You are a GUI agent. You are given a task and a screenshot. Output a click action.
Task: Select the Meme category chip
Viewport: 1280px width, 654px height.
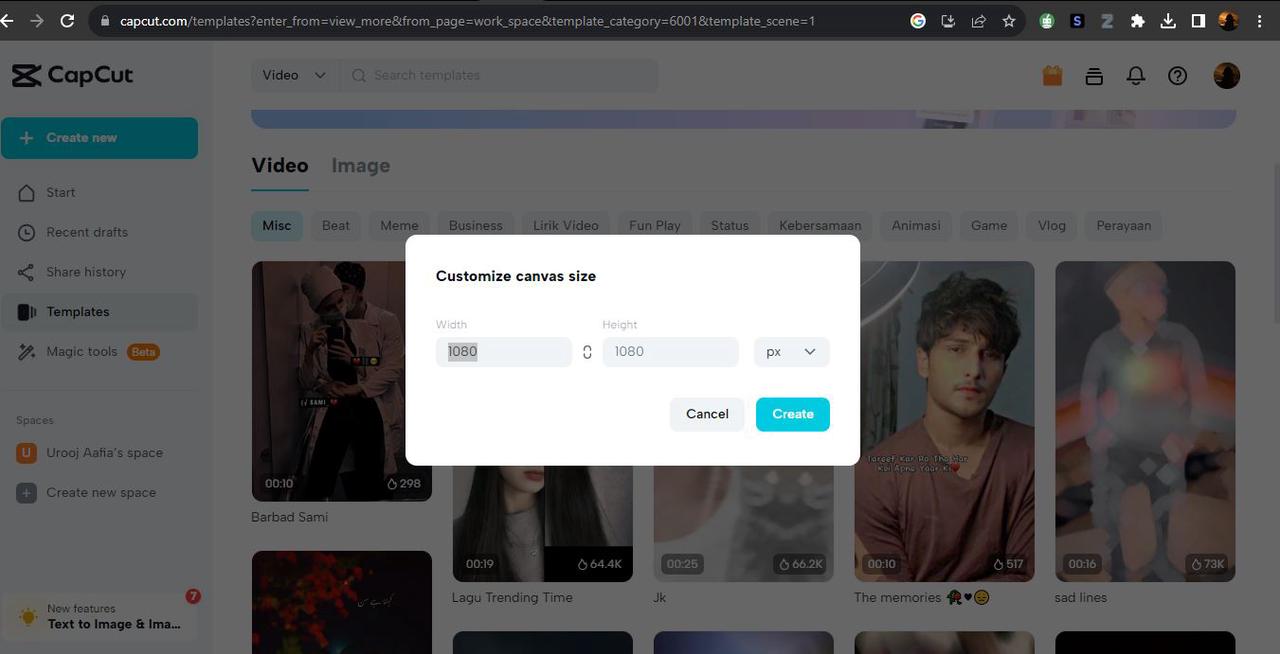399,225
